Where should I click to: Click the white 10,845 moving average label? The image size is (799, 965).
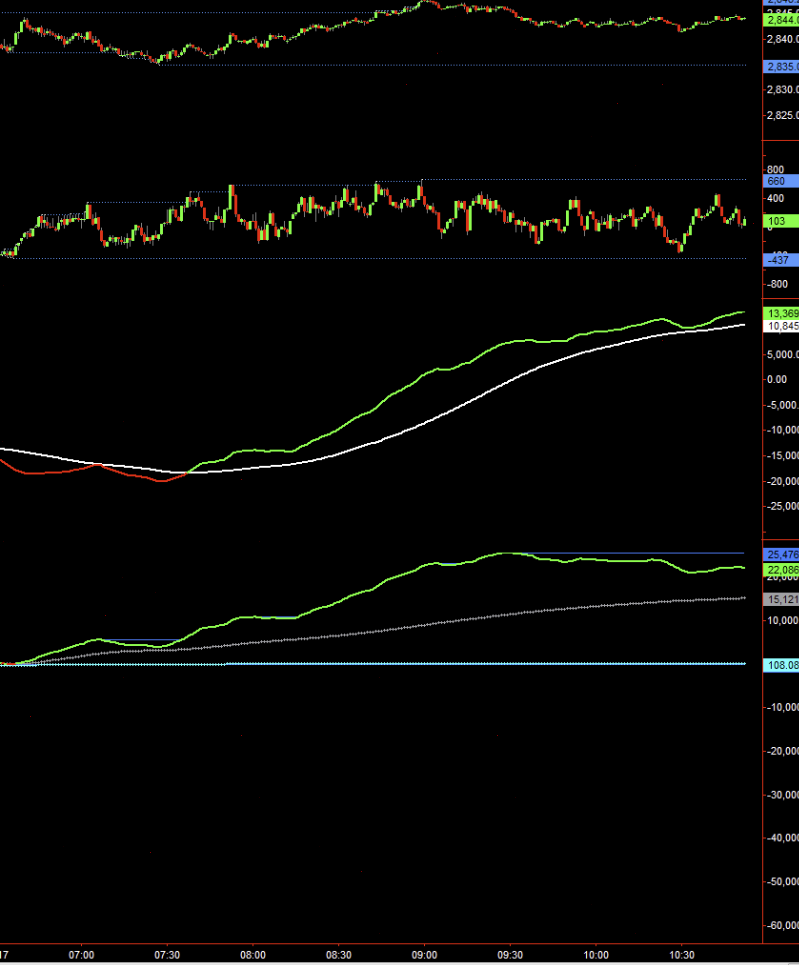coord(781,326)
